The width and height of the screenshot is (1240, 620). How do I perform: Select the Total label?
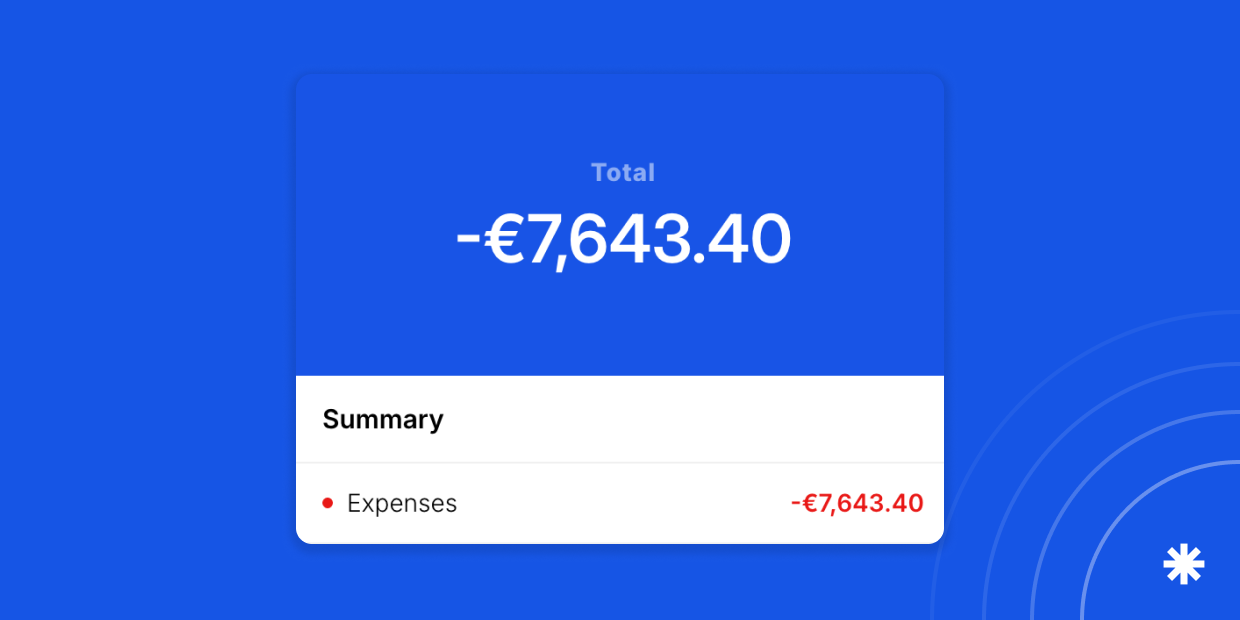pos(622,173)
